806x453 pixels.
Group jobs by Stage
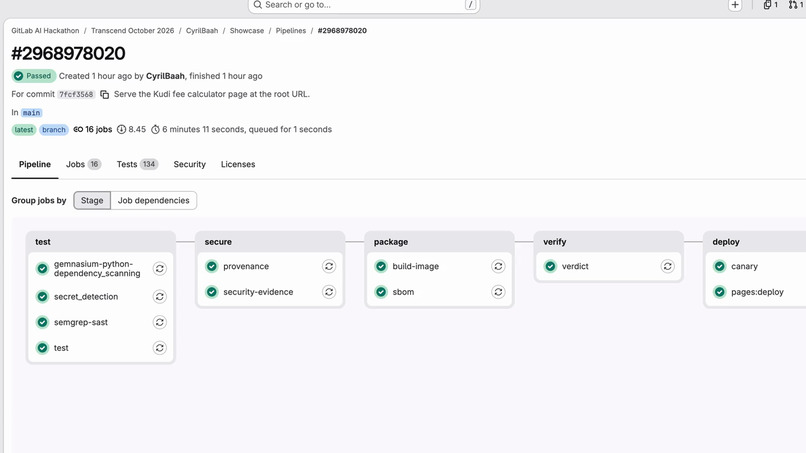[92, 201]
